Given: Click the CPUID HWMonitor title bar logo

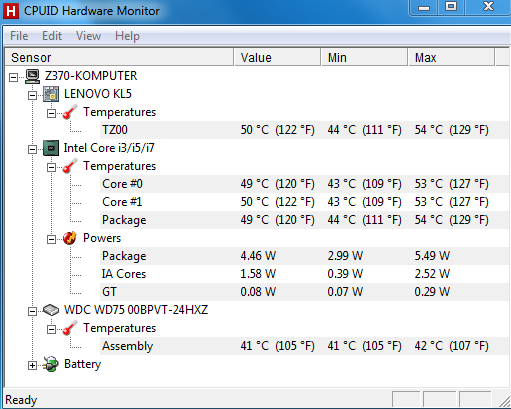Looking at the screenshot, I should point(11,11).
